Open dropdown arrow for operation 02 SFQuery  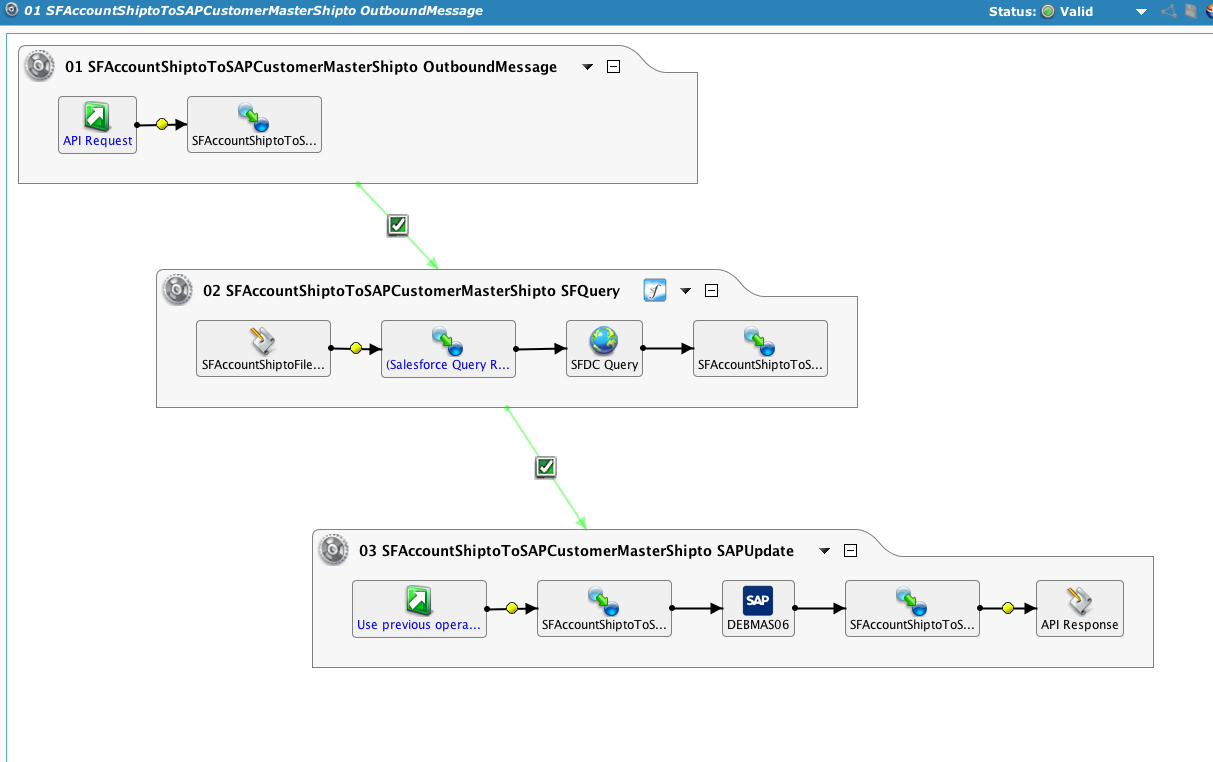[686, 291]
